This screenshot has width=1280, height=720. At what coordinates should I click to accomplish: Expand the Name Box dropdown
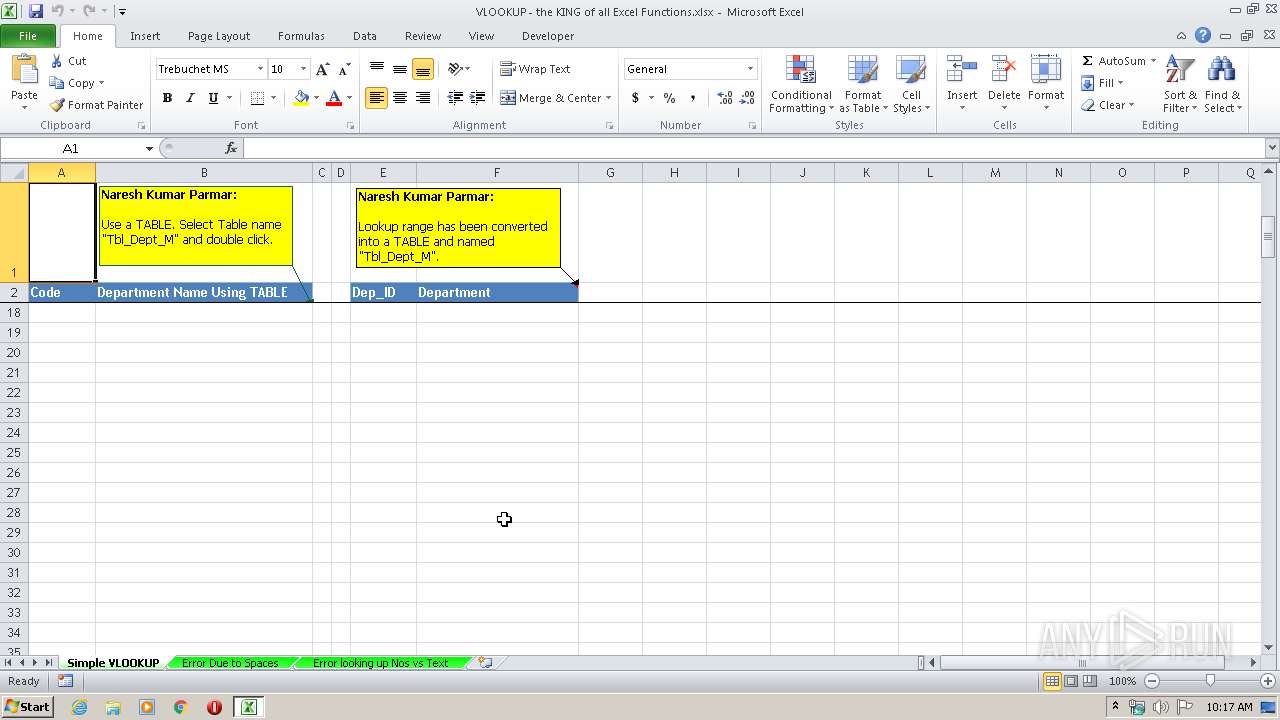tap(149, 148)
